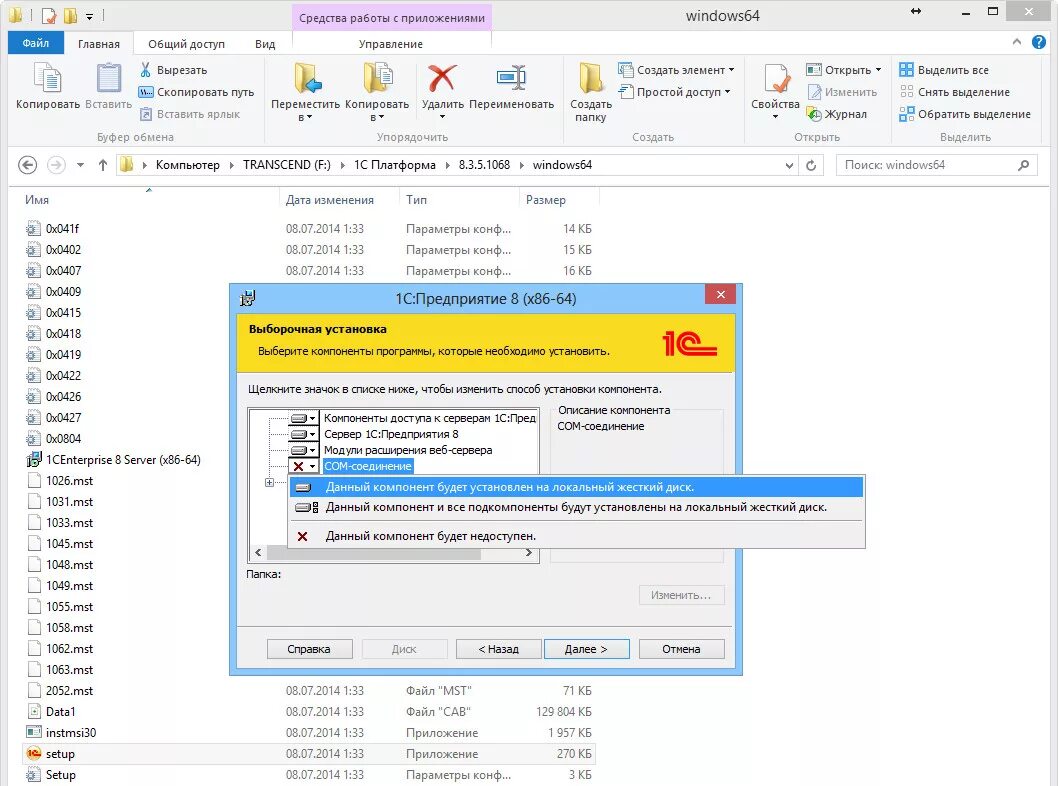Collapse the ribbon with the chevron
The width and height of the screenshot is (1058, 786).
(1017, 42)
